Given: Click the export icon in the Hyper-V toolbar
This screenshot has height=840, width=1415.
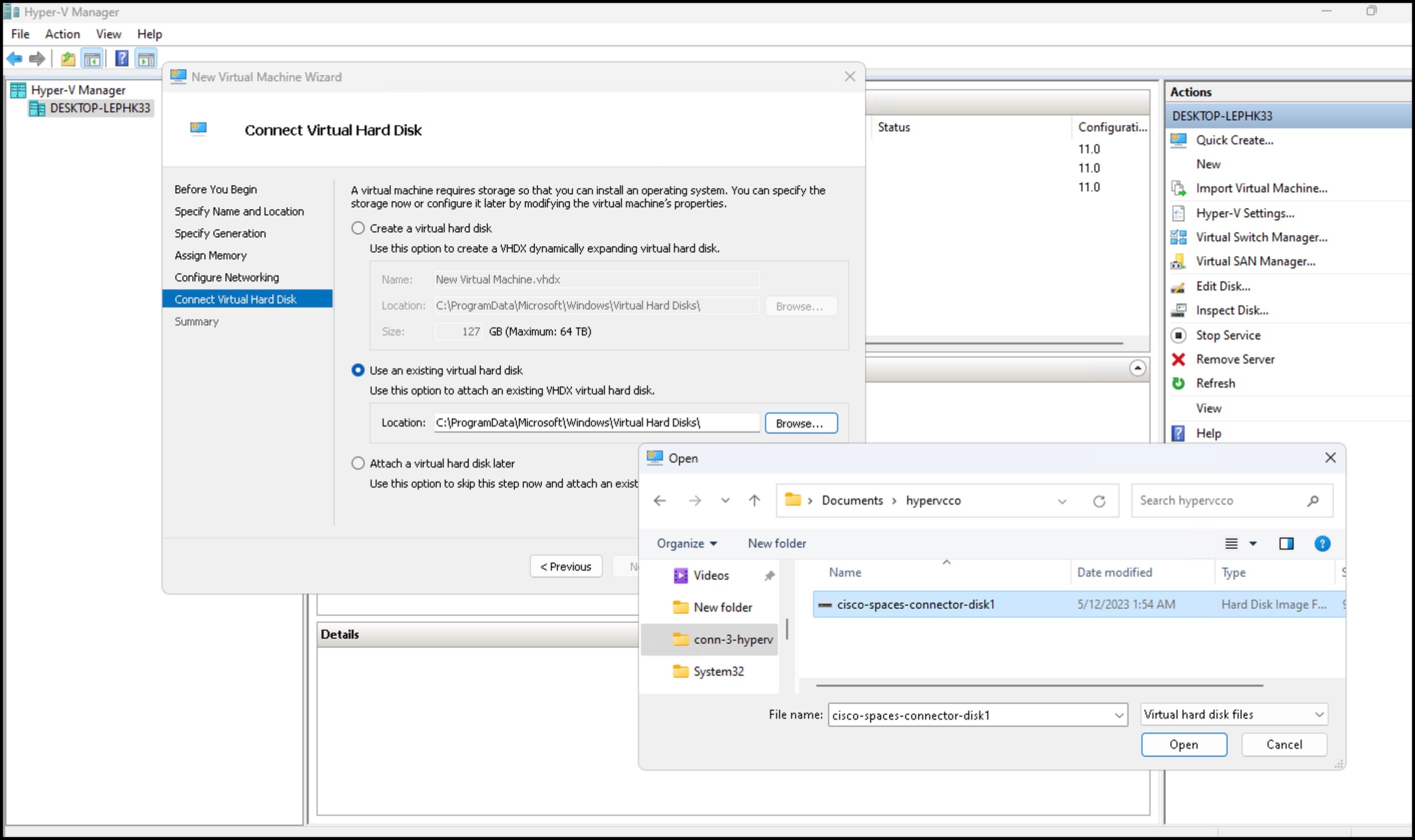Looking at the screenshot, I should (68, 58).
